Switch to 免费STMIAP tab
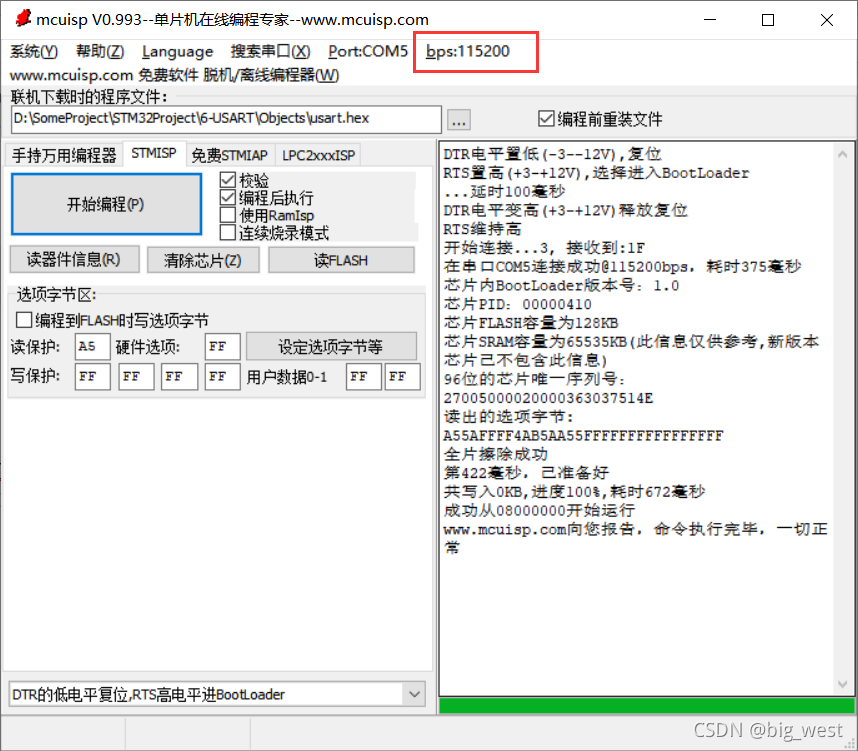This screenshot has height=751, width=858. (x=230, y=155)
